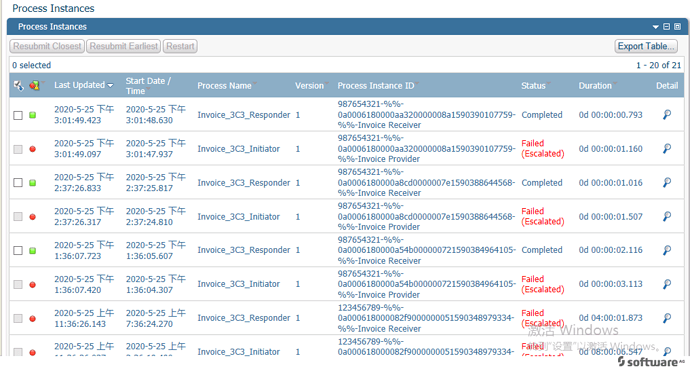Image resolution: width=690 pixels, height=369 pixels.
Task: Sort by Last Updated column arrow
Action: point(110,85)
